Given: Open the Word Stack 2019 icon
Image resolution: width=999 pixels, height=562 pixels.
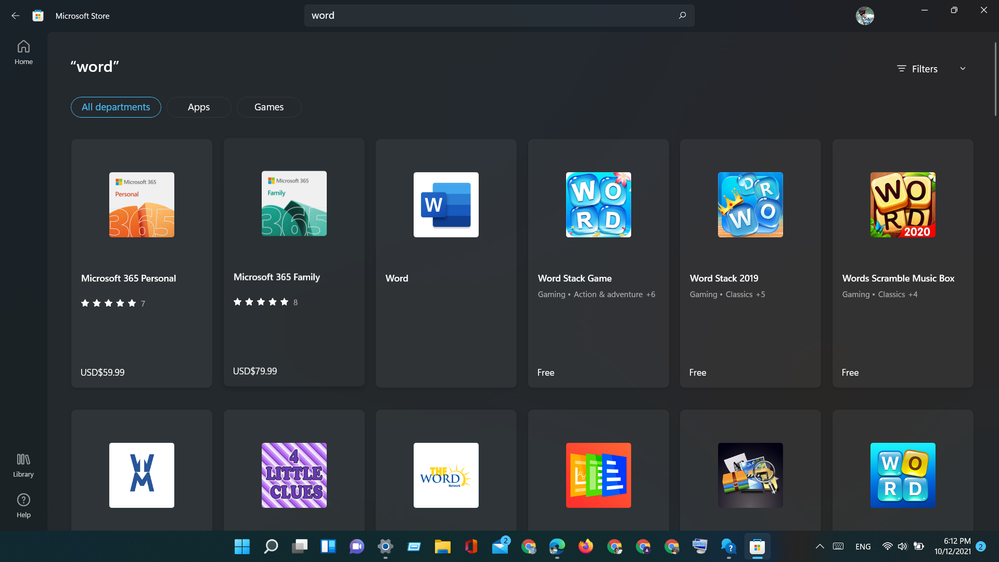Looking at the screenshot, I should [x=751, y=205].
